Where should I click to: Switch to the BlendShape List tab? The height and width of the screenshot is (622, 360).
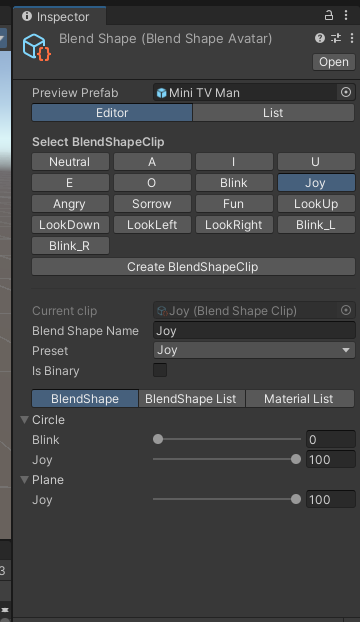point(192,399)
